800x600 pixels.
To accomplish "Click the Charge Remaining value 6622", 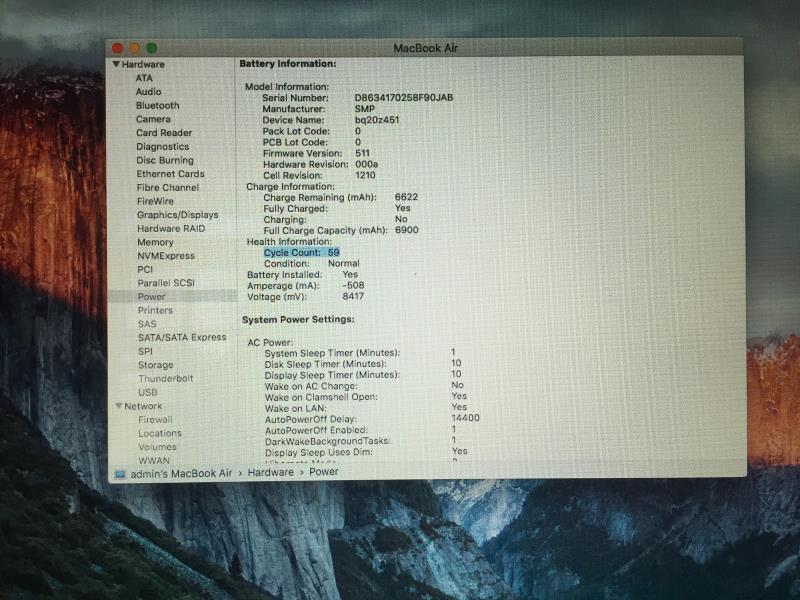I will click(406, 197).
